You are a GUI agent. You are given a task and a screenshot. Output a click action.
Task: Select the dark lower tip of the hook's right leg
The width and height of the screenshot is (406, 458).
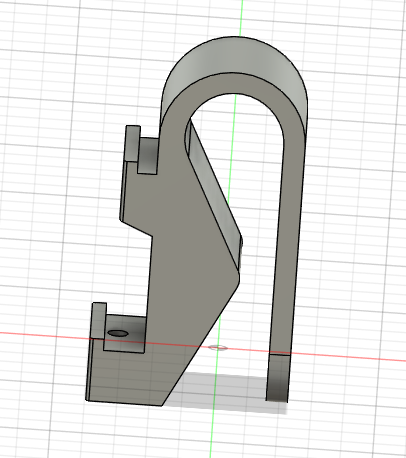tap(277, 378)
